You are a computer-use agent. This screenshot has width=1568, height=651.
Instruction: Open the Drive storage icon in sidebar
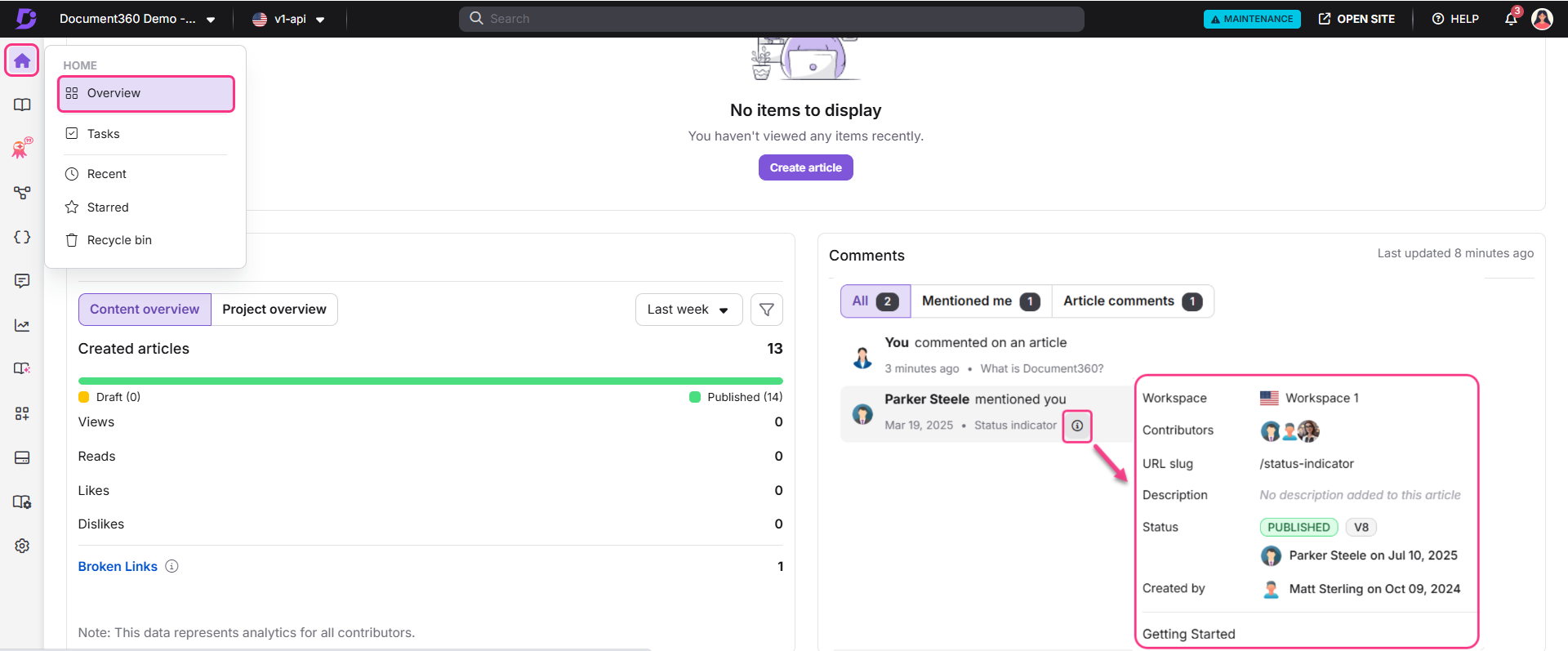pyautogui.click(x=22, y=457)
